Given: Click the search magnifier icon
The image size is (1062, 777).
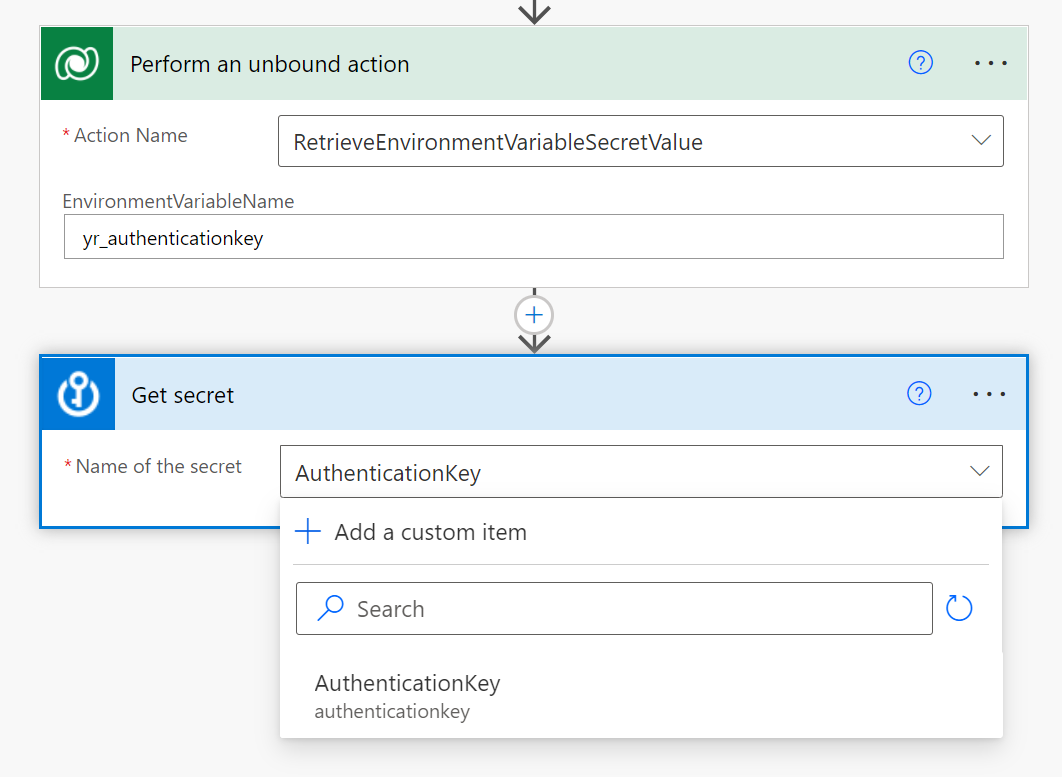Looking at the screenshot, I should click(x=330, y=608).
